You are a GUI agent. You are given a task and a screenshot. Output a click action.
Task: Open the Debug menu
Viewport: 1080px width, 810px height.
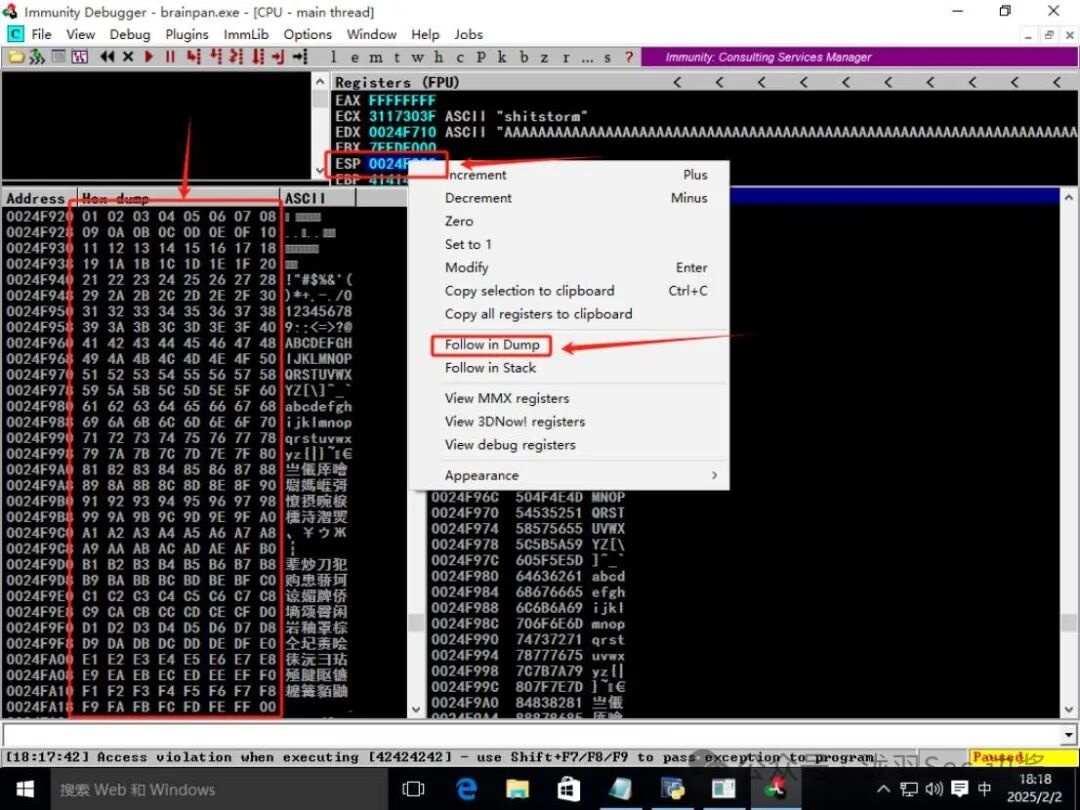coord(129,34)
